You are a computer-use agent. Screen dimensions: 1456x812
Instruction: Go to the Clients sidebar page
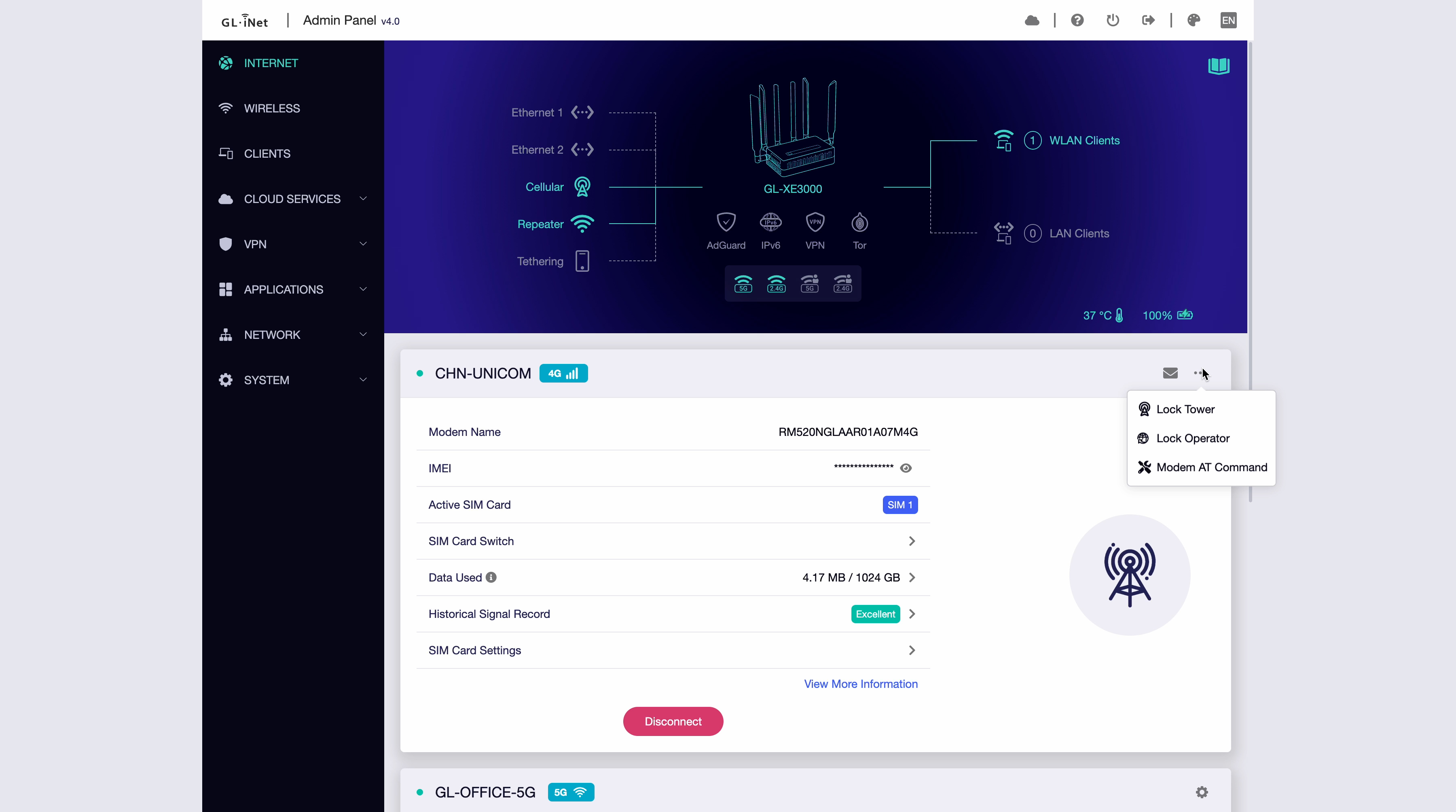pos(293,154)
